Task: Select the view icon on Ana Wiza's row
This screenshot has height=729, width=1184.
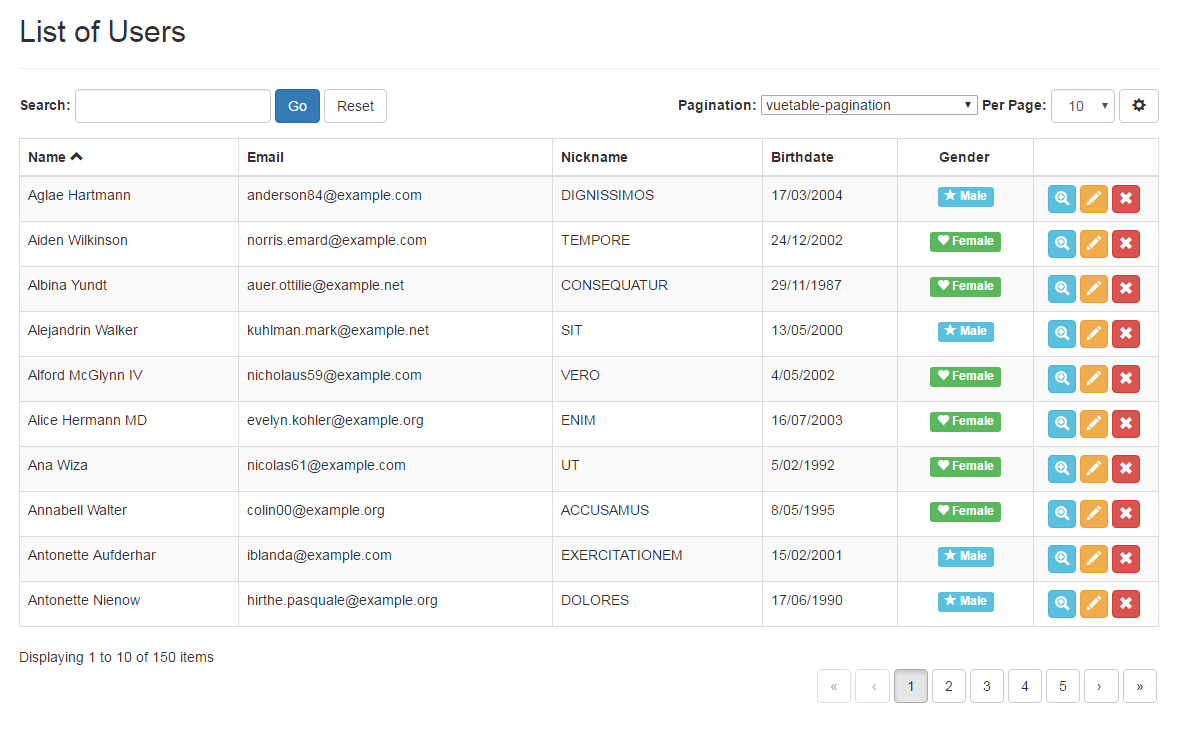Action: pos(1061,468)
